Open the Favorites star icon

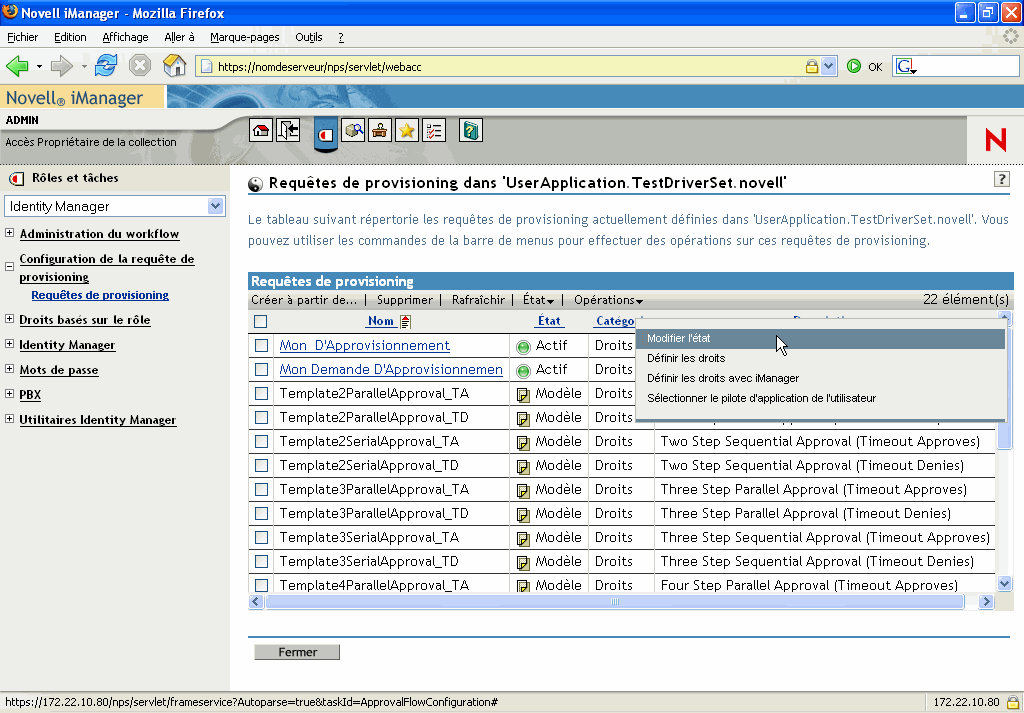(406, 130)
